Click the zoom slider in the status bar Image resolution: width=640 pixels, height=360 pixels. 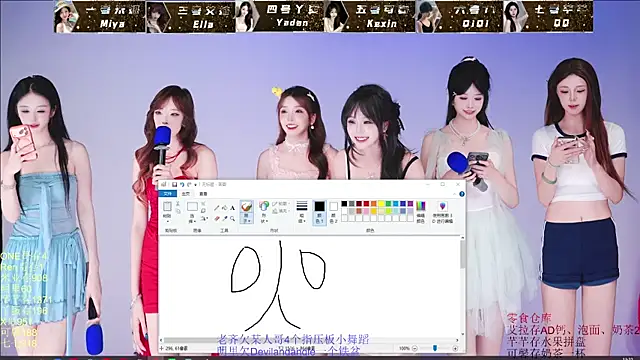pyautogui.click(x=435, y=348)
